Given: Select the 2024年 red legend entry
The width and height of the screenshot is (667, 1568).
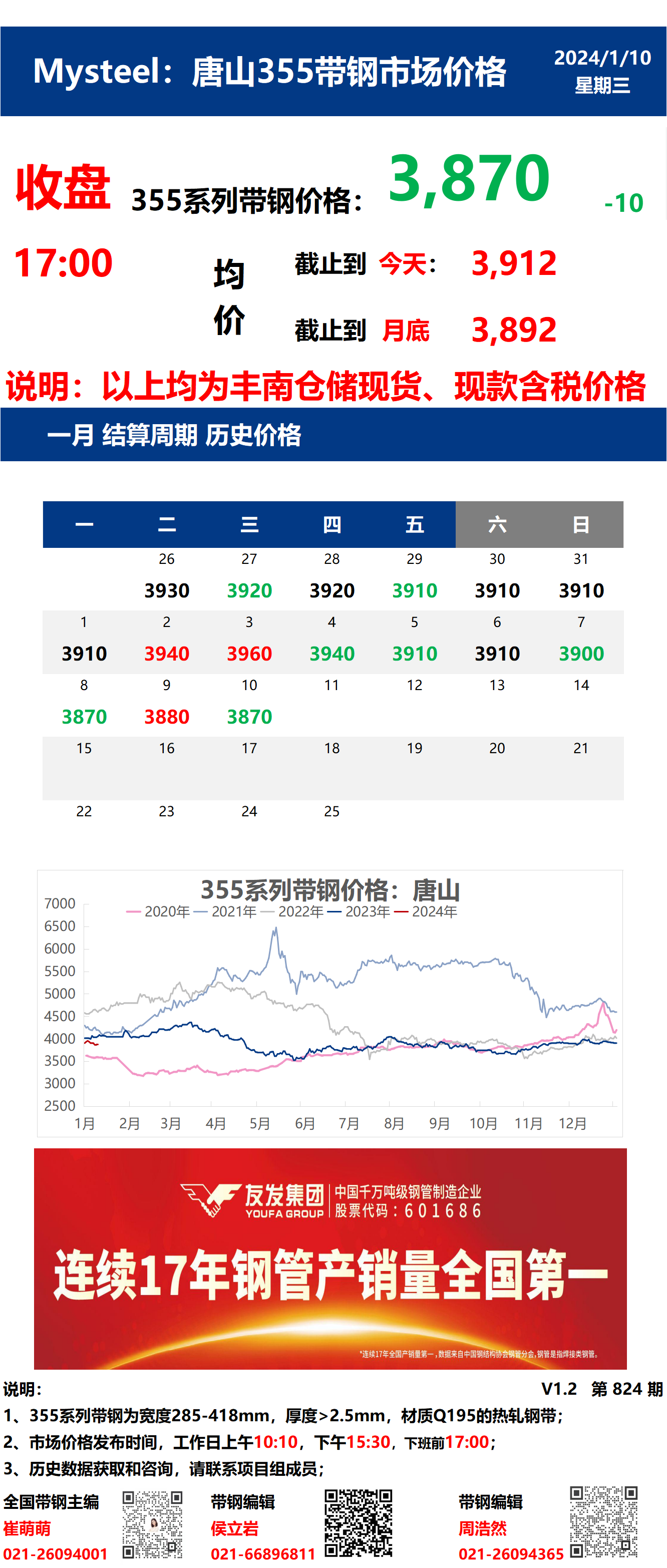Looking at the screenshot, I should pyautogui.click(x=426, y=911).
